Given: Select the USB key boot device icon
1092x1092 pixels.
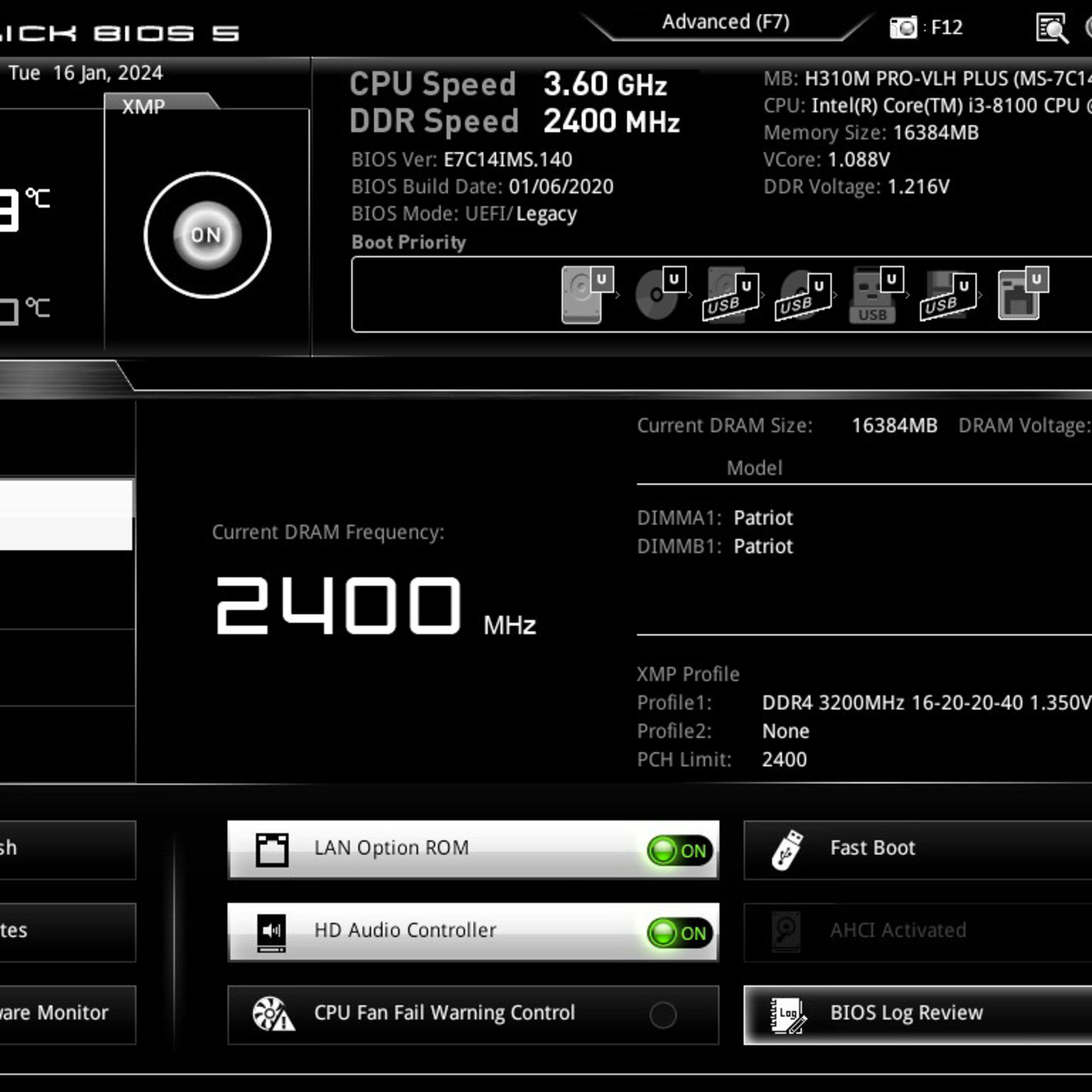Looking at the screenshot, I should (877, 295).
